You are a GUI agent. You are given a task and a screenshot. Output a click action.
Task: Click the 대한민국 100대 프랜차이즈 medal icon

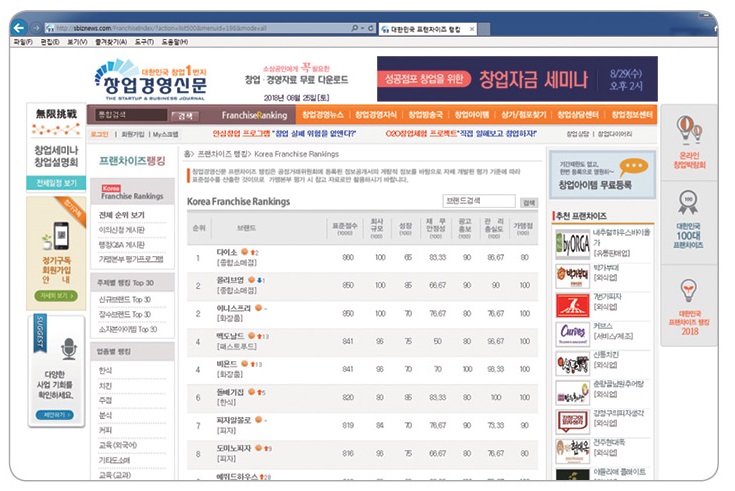point(688,203)
